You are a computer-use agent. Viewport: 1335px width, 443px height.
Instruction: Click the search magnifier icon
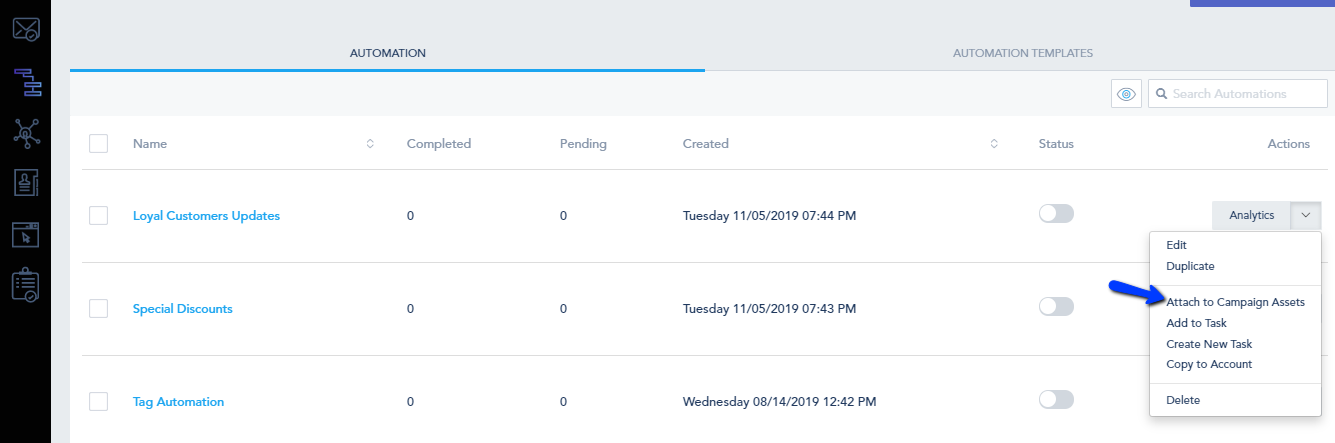pos(1161,94)
